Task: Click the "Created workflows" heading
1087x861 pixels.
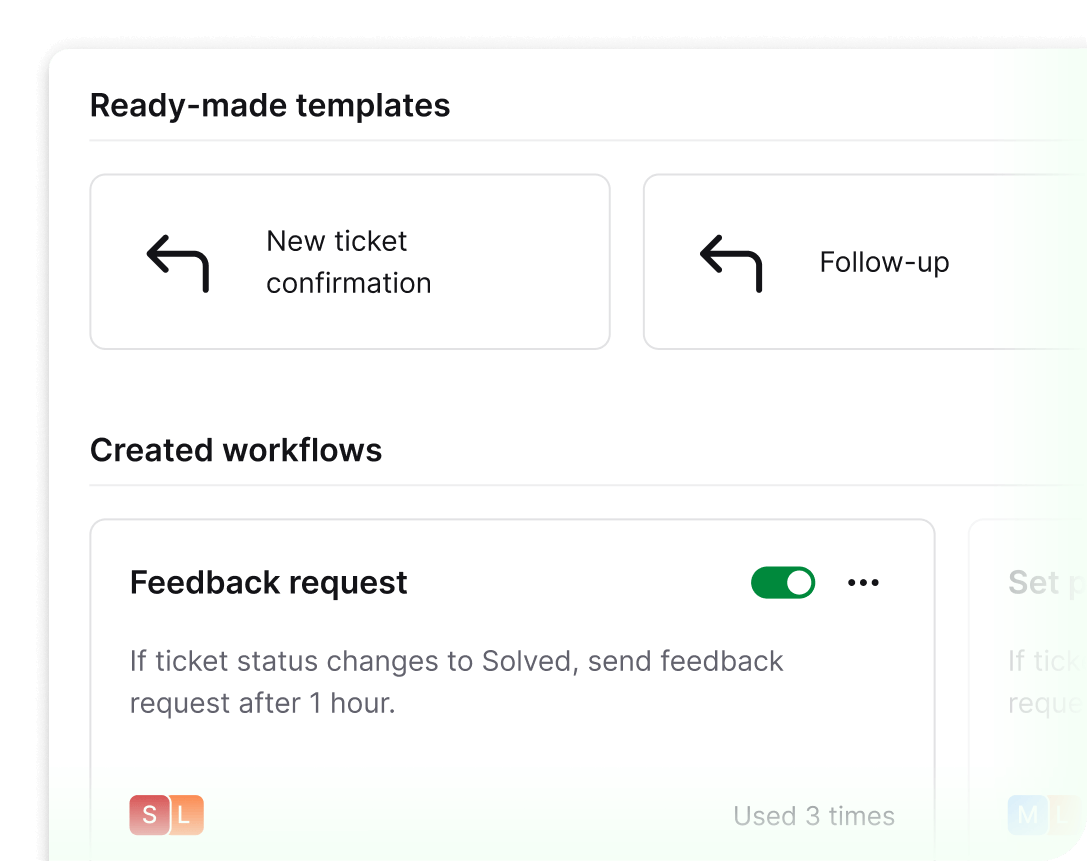Action: (236, 450)
